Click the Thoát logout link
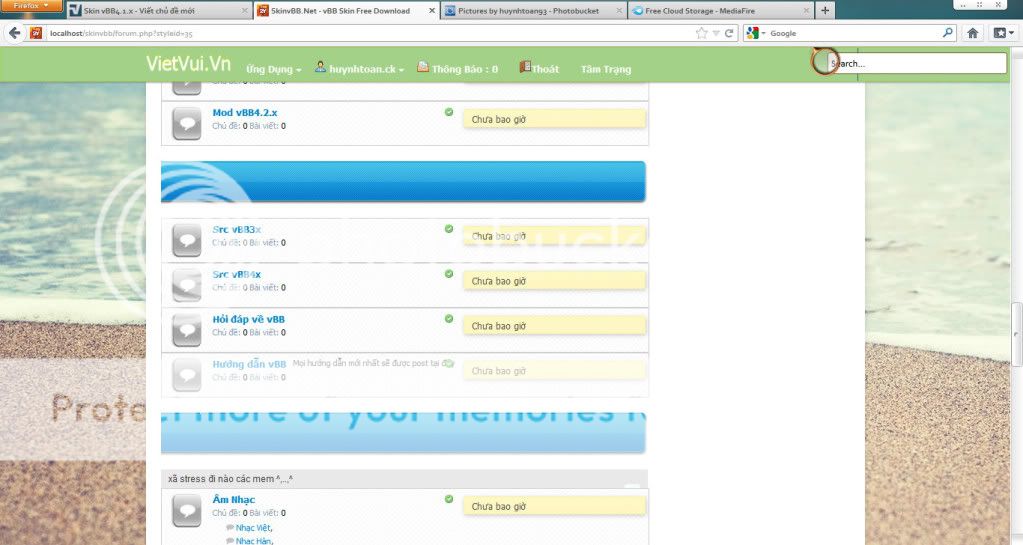This screenshot has height=545, width=1023. [x=540, y=70]
